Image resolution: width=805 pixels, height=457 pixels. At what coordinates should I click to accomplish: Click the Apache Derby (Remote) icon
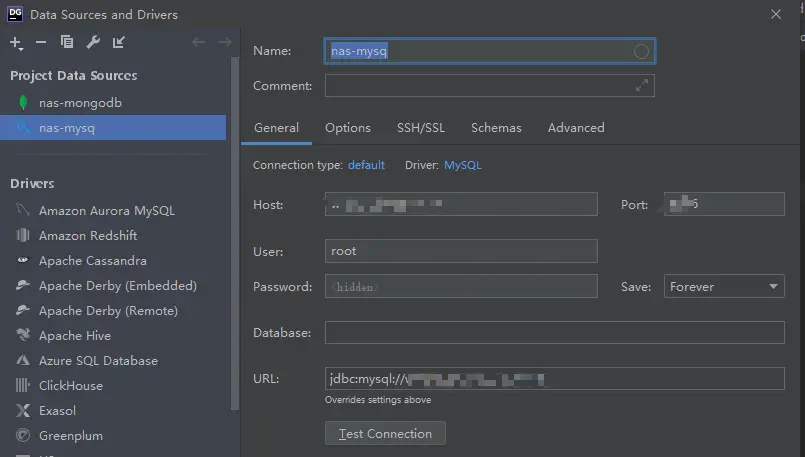tap(23, 310)
